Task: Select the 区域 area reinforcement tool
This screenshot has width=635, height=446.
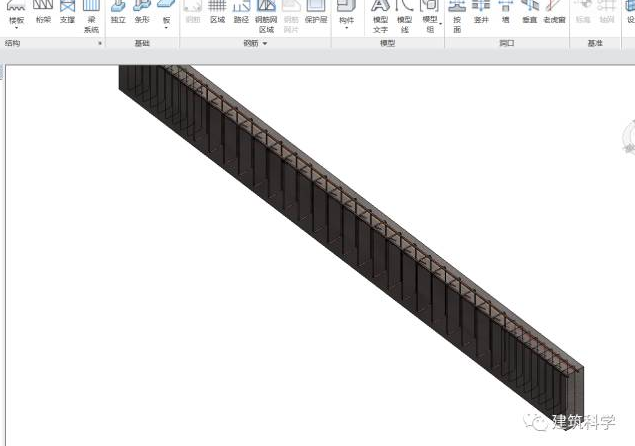Action: [217, 12]
